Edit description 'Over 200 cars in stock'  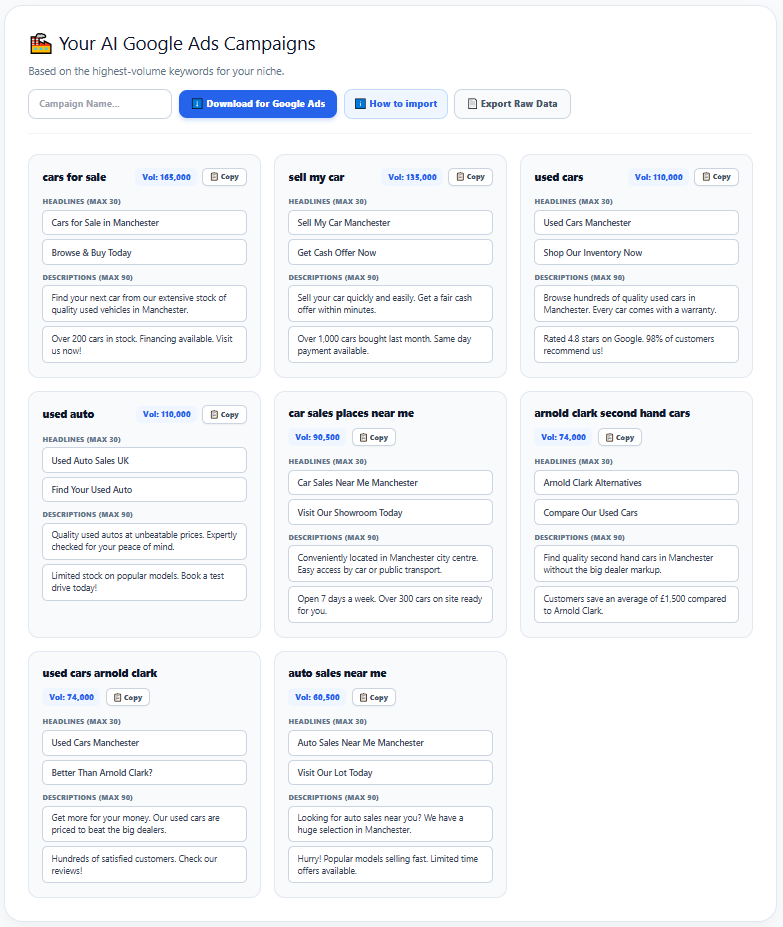144,345
